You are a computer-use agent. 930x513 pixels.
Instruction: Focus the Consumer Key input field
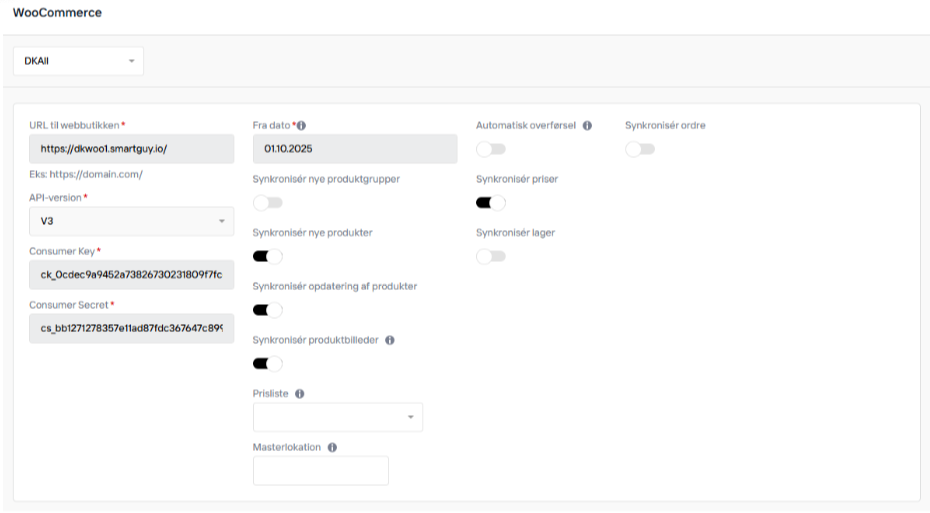131,275
